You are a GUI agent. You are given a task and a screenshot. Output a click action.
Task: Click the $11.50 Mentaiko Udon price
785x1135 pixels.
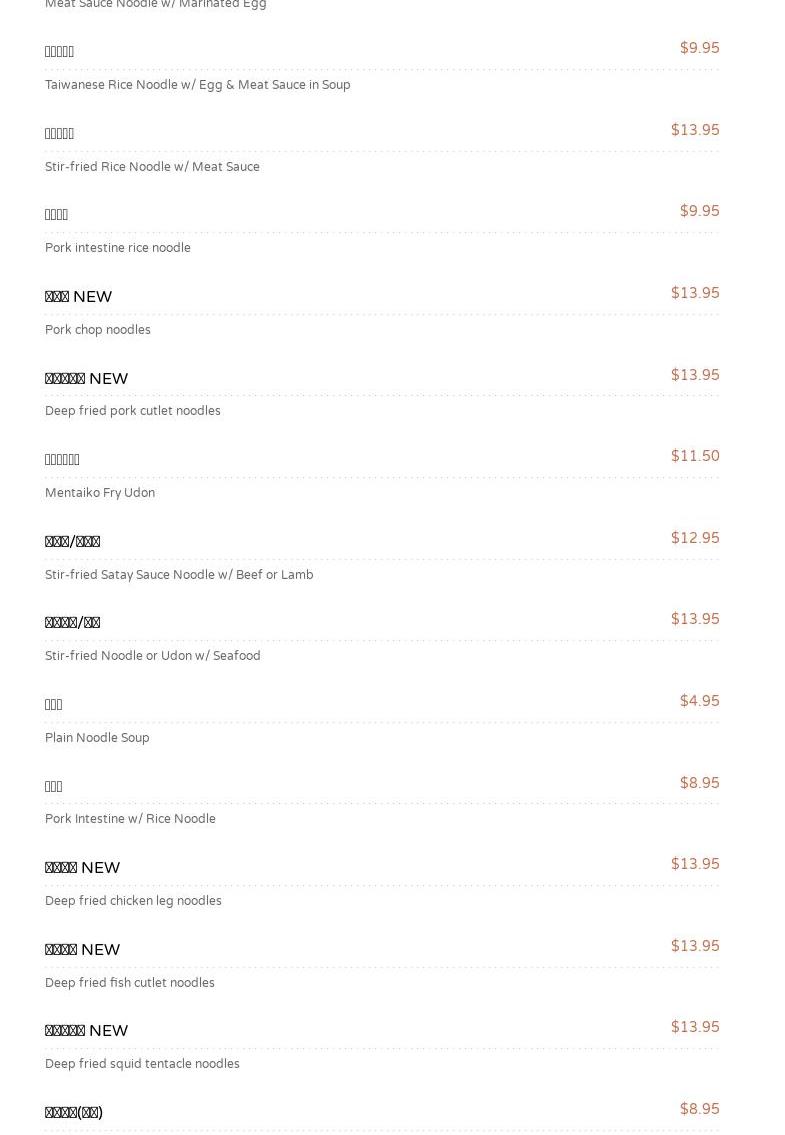pyautogui.click(x=694, y=456)
